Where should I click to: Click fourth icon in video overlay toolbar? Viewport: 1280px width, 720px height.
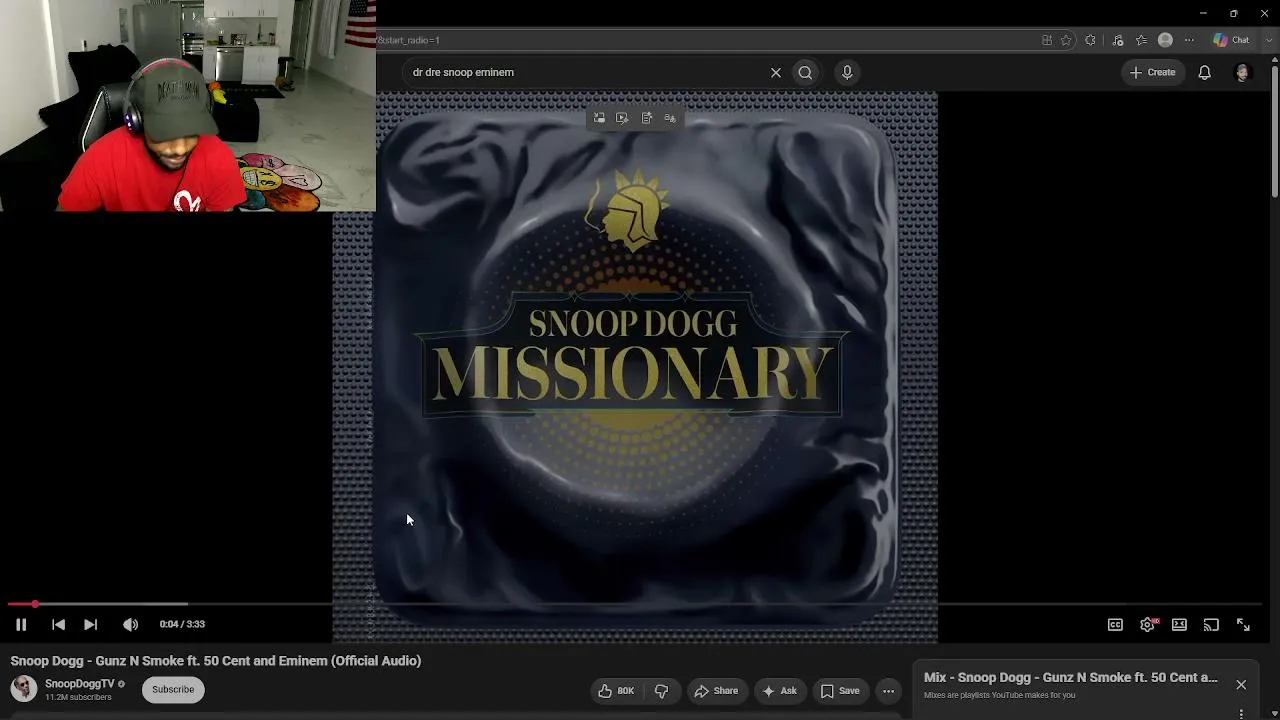[x=670, y=118]
